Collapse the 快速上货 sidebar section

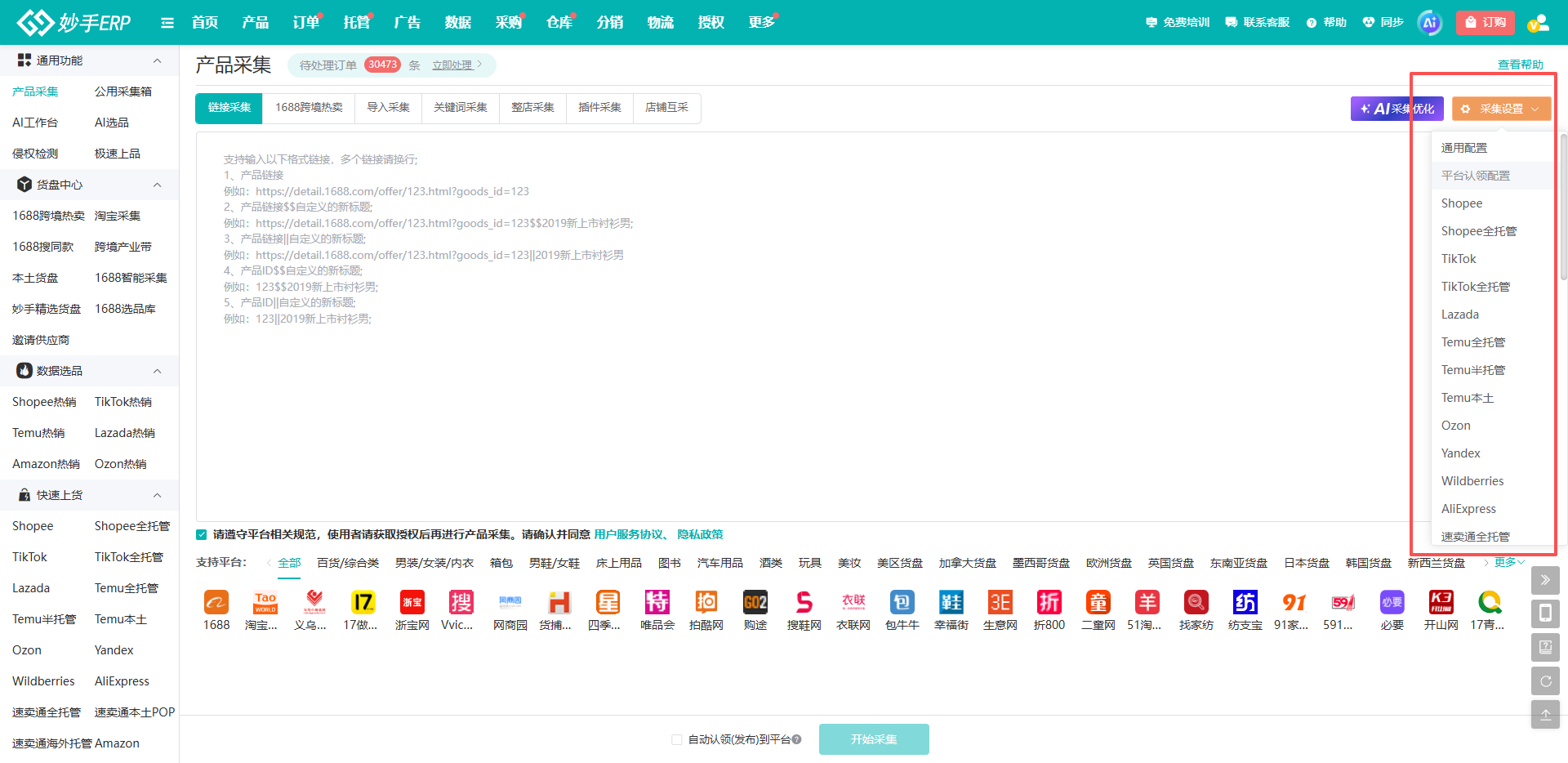pyautogui.click(x=158, y=495)
